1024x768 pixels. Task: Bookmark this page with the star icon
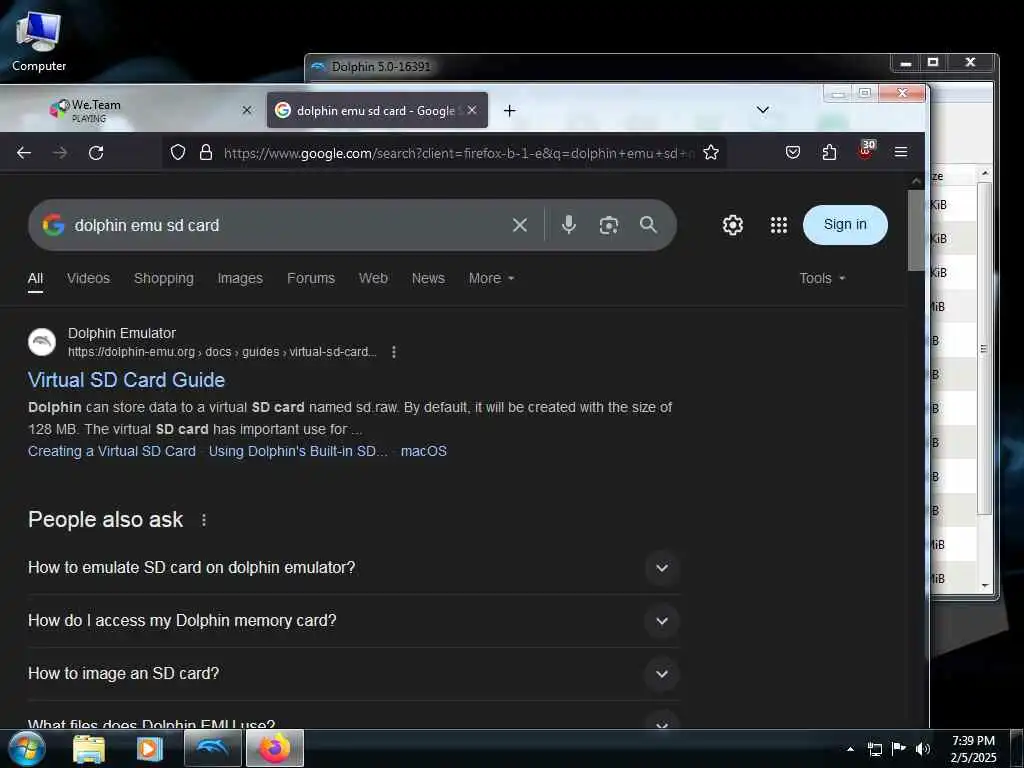click(x=711, y=153)
